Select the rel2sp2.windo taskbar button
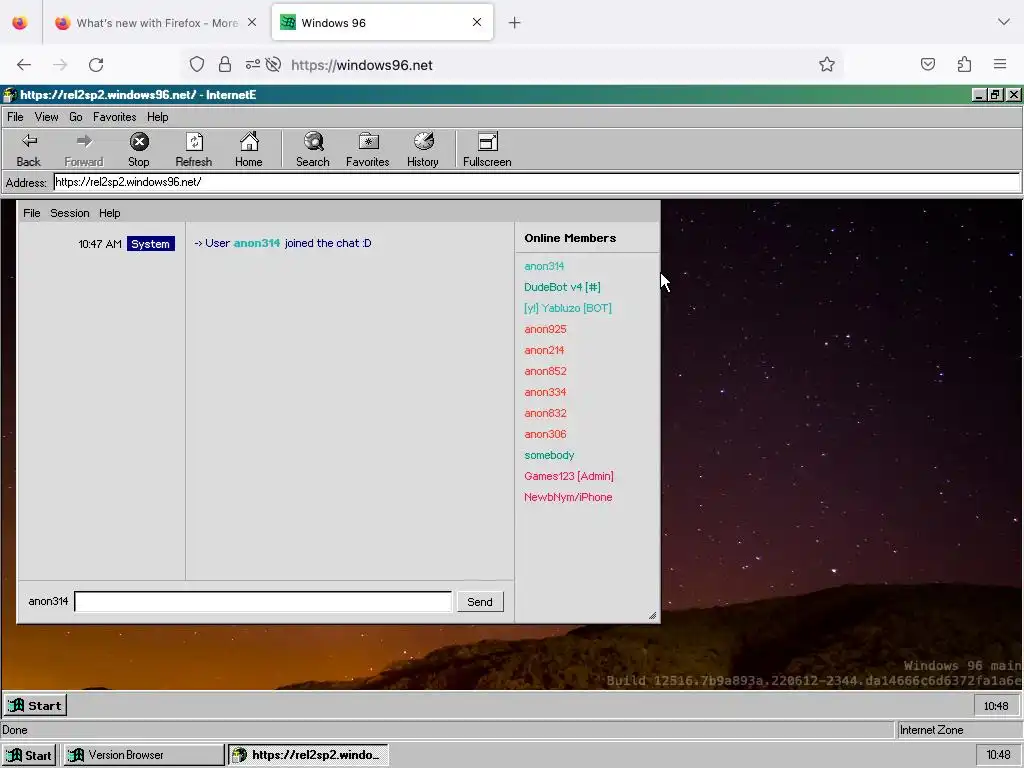 [308, 755]
